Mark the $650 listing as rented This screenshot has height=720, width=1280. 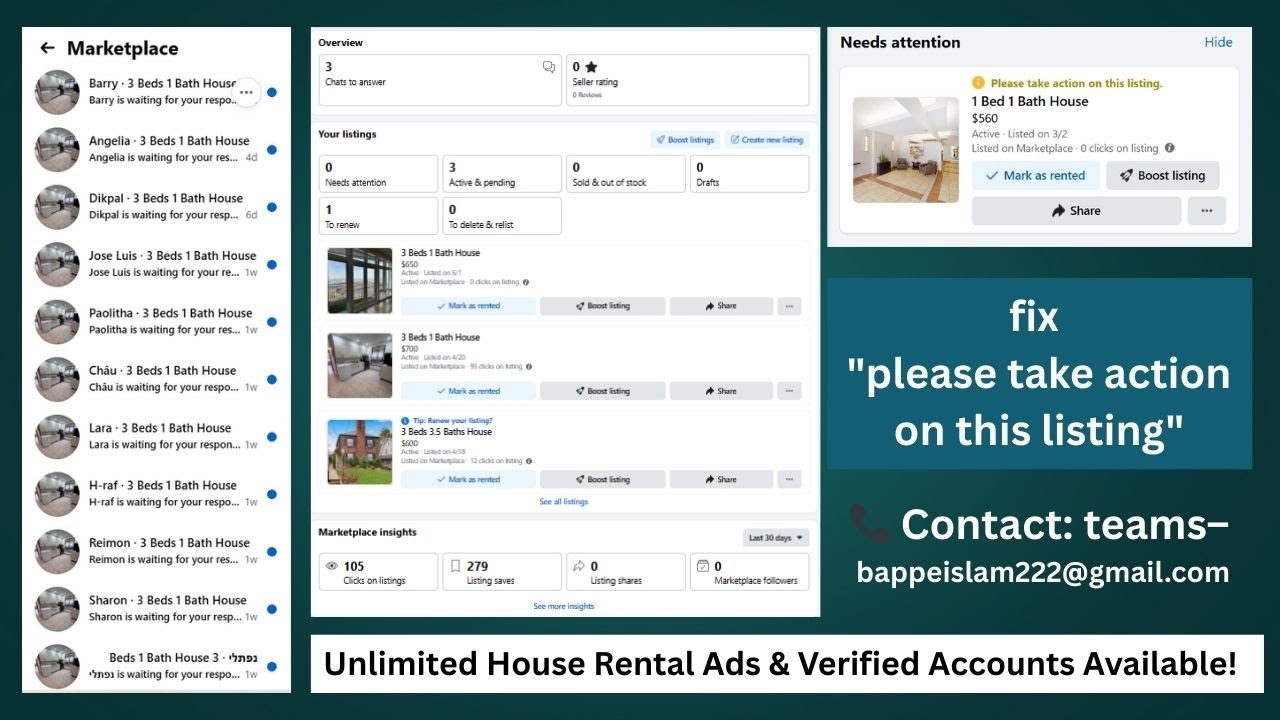point(468,306)
